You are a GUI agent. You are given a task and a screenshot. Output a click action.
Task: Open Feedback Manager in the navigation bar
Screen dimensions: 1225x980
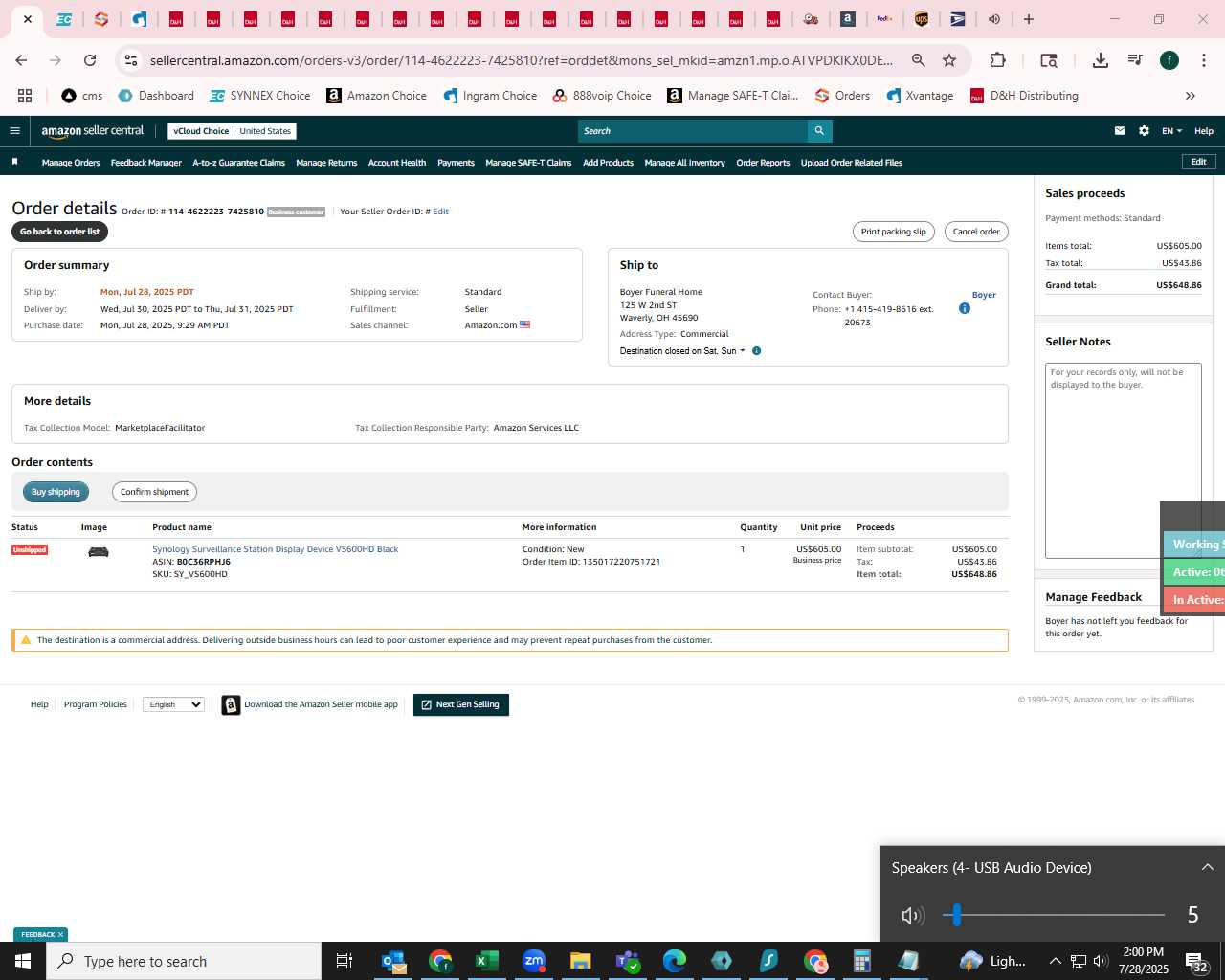click(x=146, y=163)
